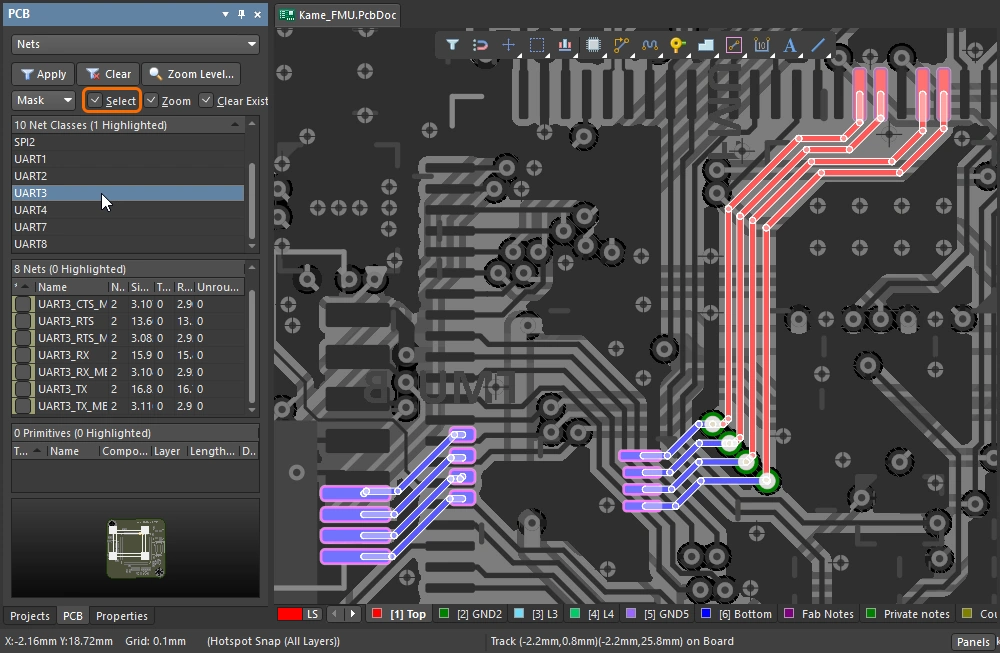The image size is (1000, 653).
Task: Select the Place String text tool
Action: pos(790,45)
